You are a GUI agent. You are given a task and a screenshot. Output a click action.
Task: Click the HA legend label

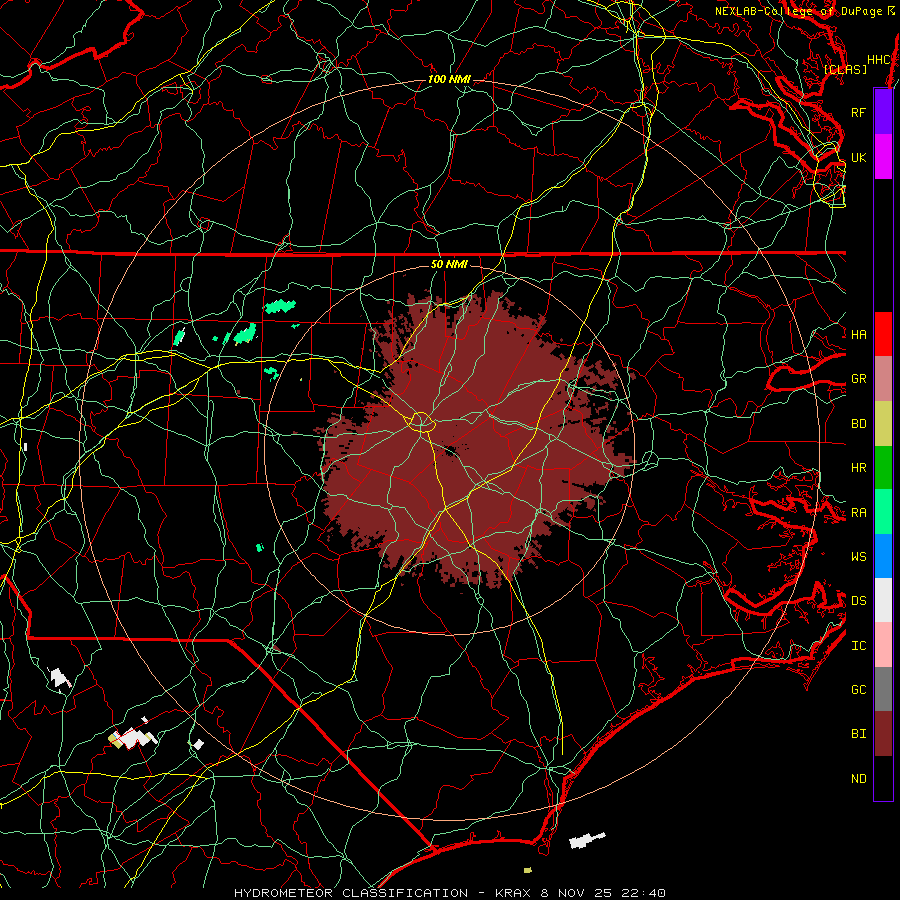[858, 334]
